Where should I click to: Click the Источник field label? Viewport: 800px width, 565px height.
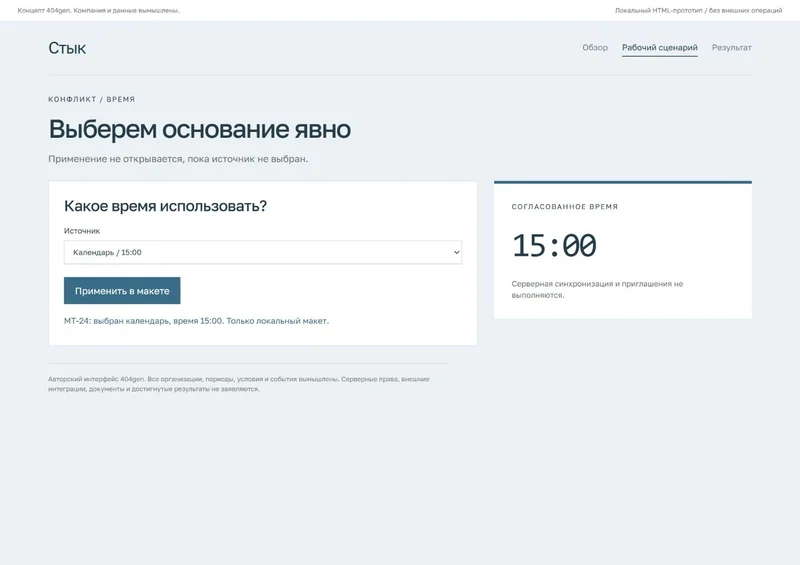pyautogui.click(x=82, y=231)
